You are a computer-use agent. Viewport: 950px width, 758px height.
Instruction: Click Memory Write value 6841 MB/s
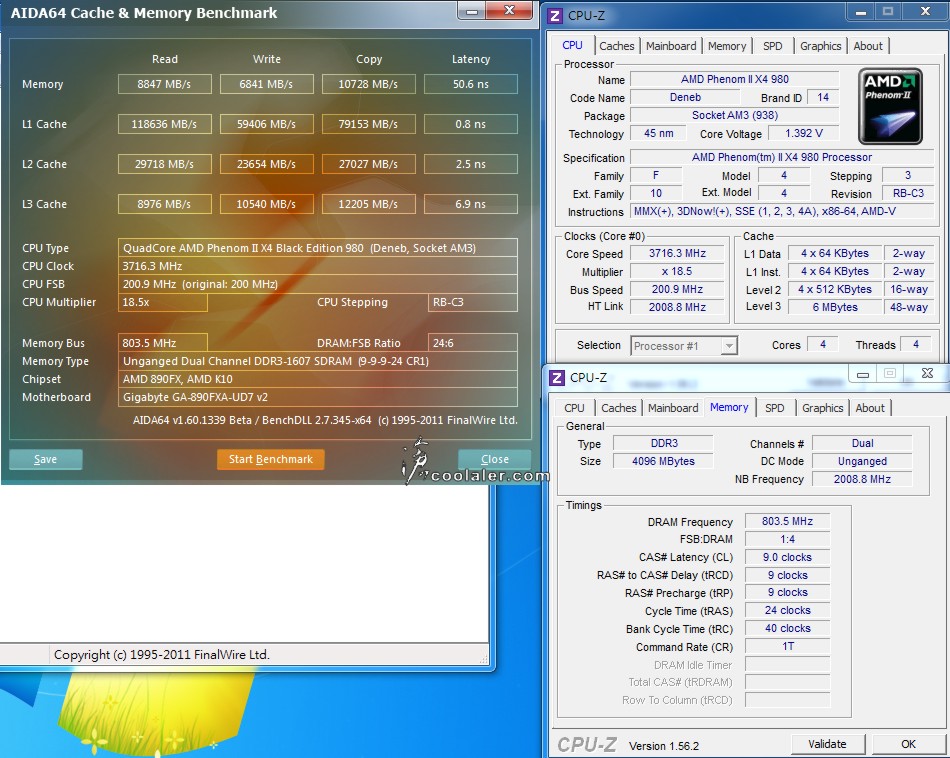266,84
